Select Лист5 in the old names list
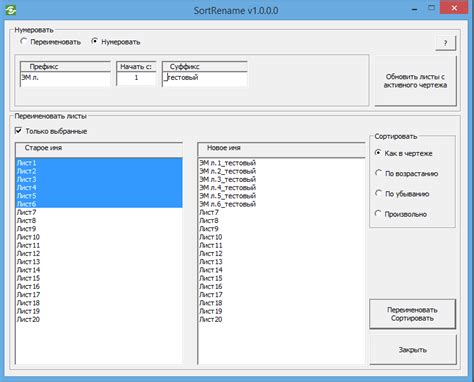Viewport: 474px width, 382px height. tap(99, 196)
